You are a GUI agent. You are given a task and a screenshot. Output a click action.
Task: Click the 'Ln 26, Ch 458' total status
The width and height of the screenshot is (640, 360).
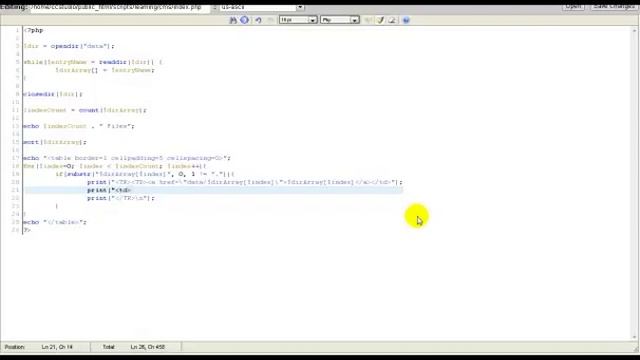[148, 347]
